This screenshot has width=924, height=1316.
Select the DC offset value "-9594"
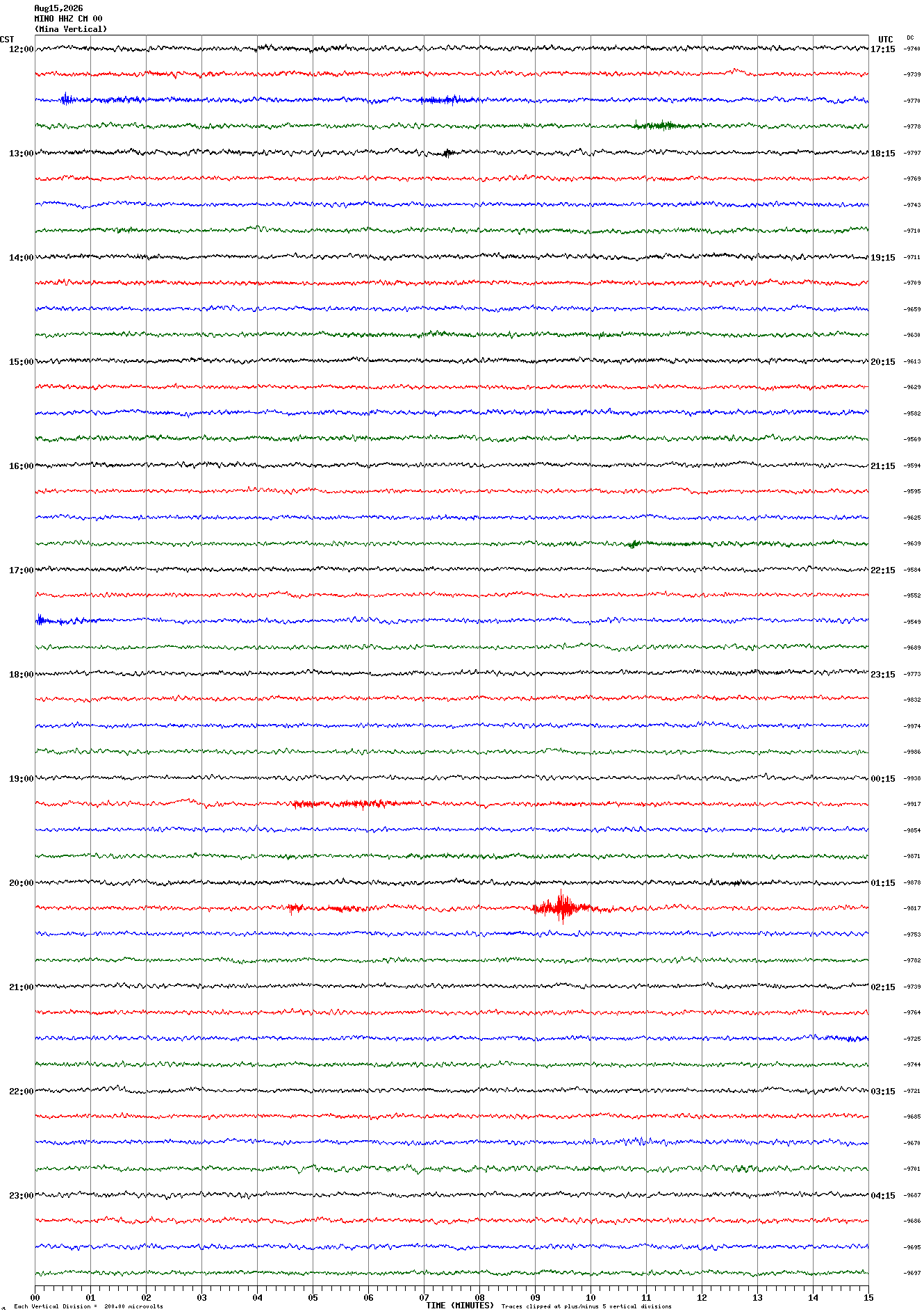(x=912, y=466)
